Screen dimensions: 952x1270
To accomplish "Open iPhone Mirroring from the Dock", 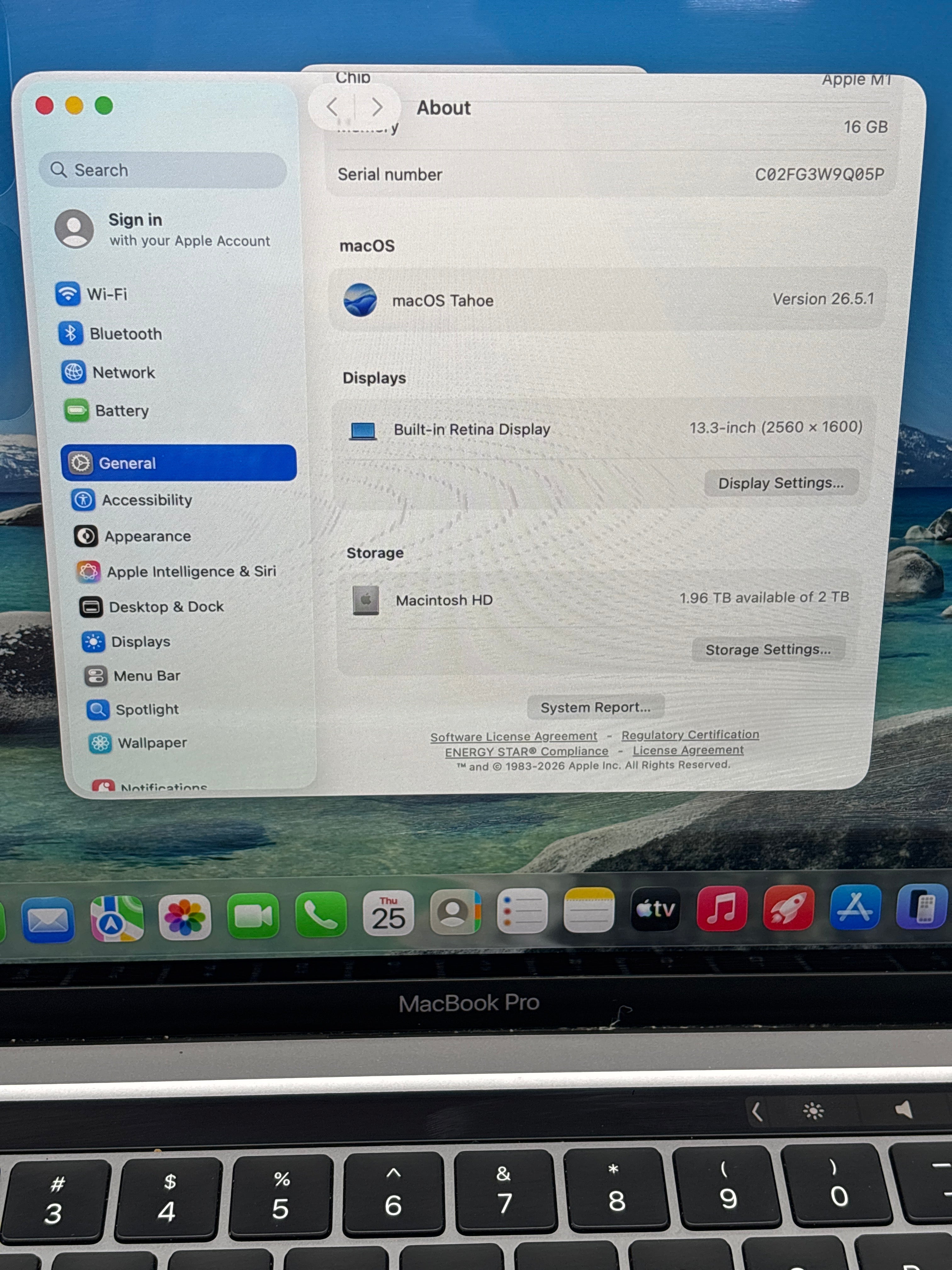I will coord(921,906).
